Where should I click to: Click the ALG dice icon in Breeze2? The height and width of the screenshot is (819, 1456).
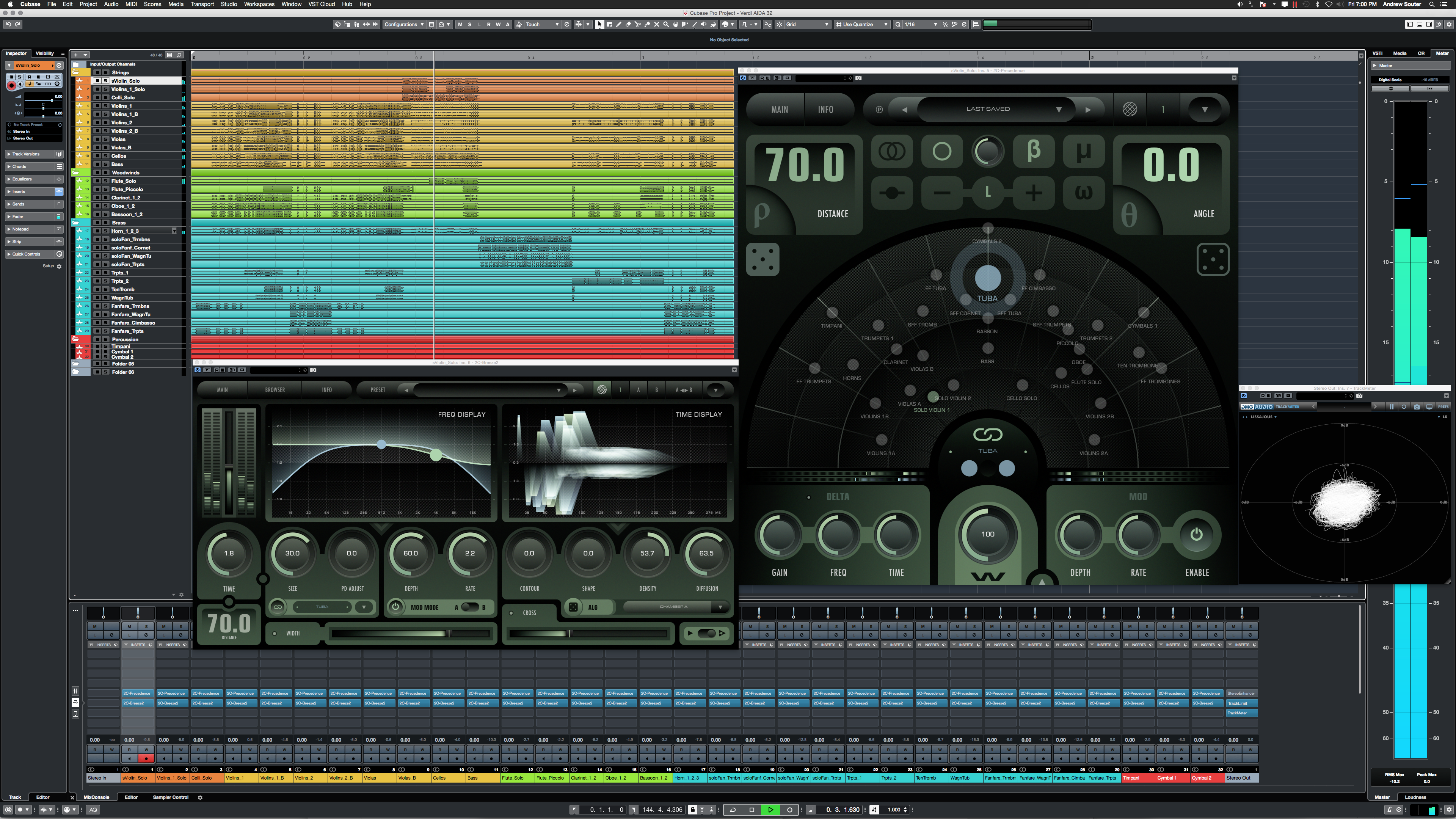click(x=573, y=607)
